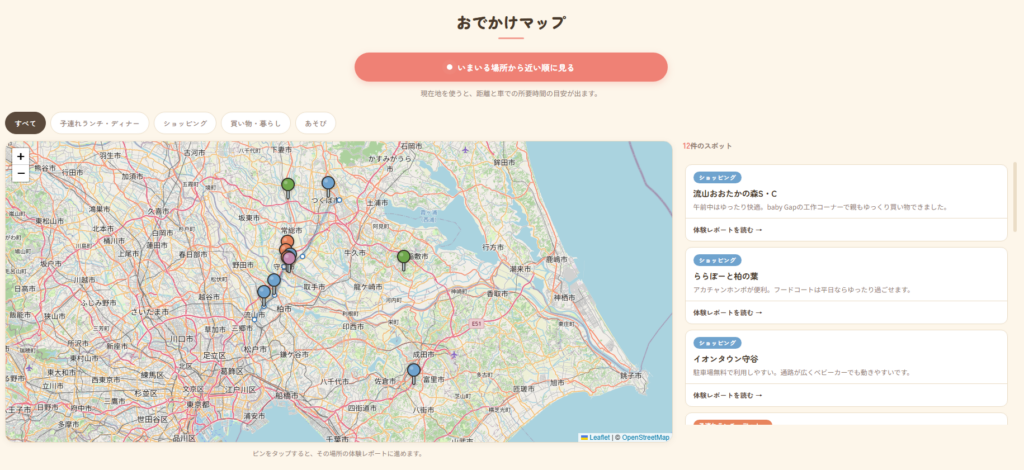1024x470 pixels.
Task: Read the report for 流山おおたかの森S・C
Action: (727, 230)
